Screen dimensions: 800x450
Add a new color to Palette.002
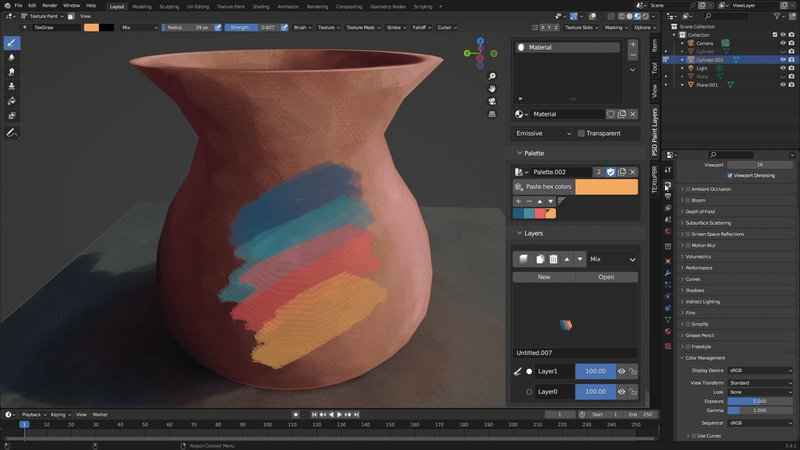[518, 201]
